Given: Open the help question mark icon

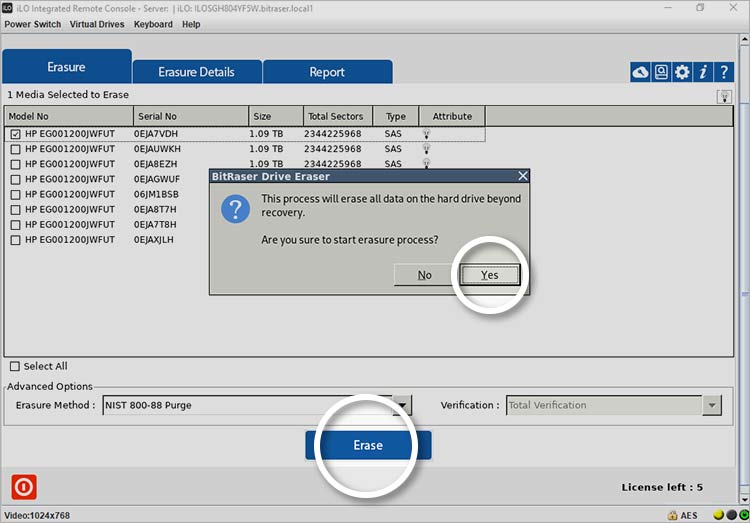Looking at the screenshot, I should point(724,72).
